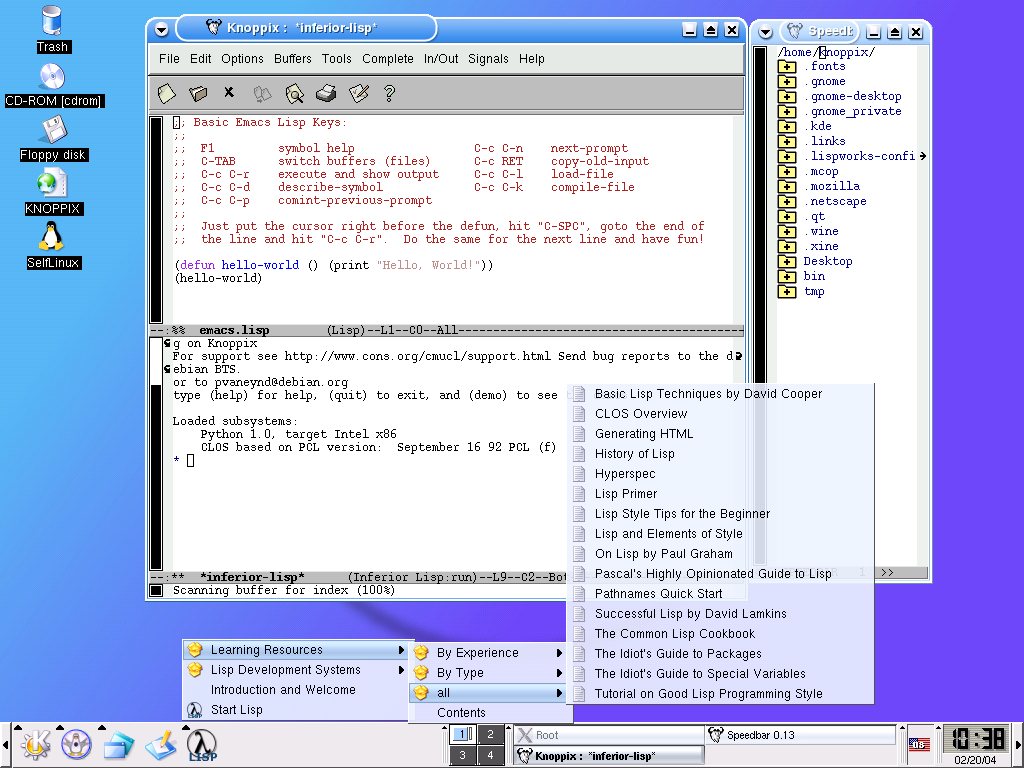1024x768 pixels.
Task: Open preferences via the checklist toolbar icon
Action: (358, 93)
